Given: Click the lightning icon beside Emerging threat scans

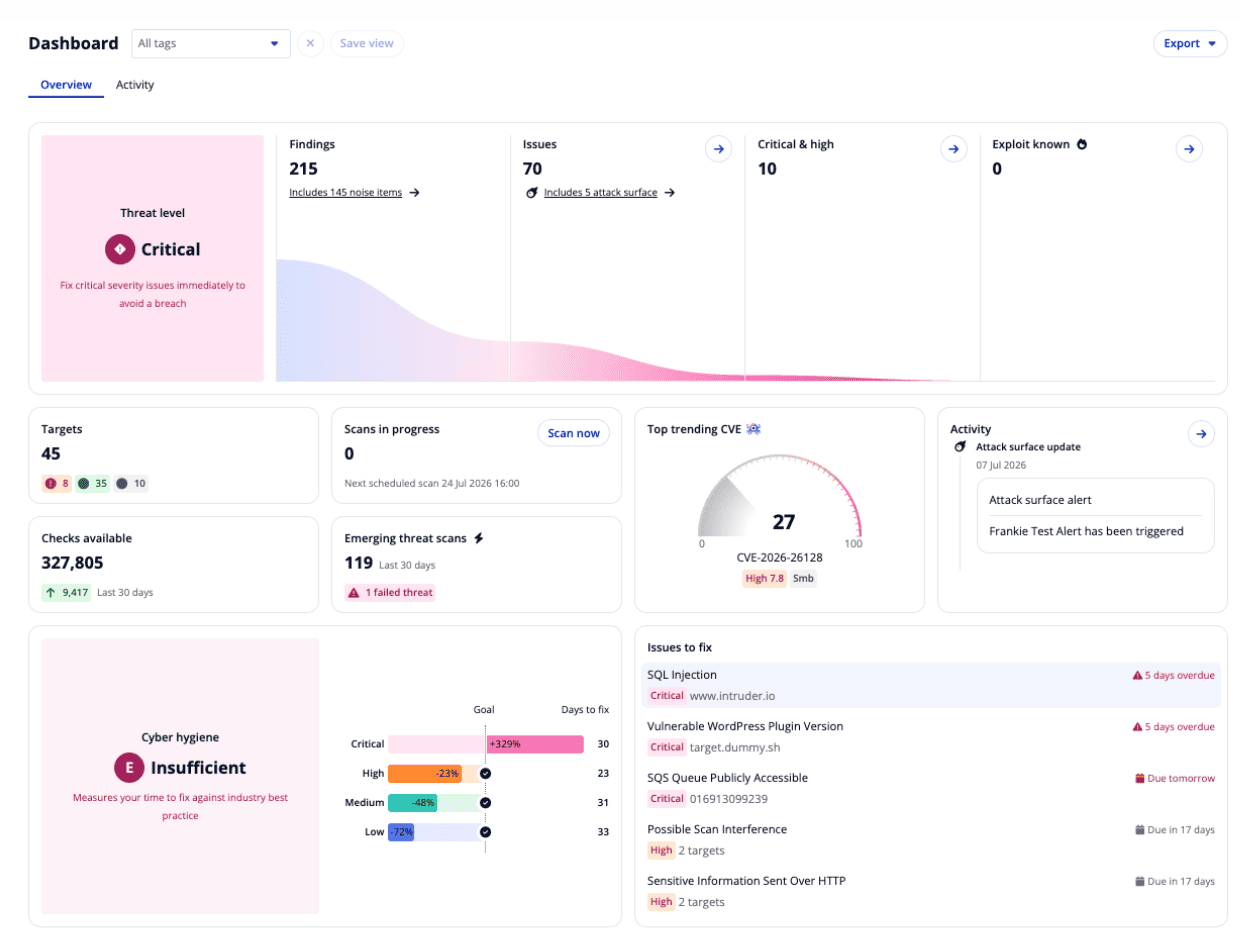Looking at the screenshot, I should 478,538.
